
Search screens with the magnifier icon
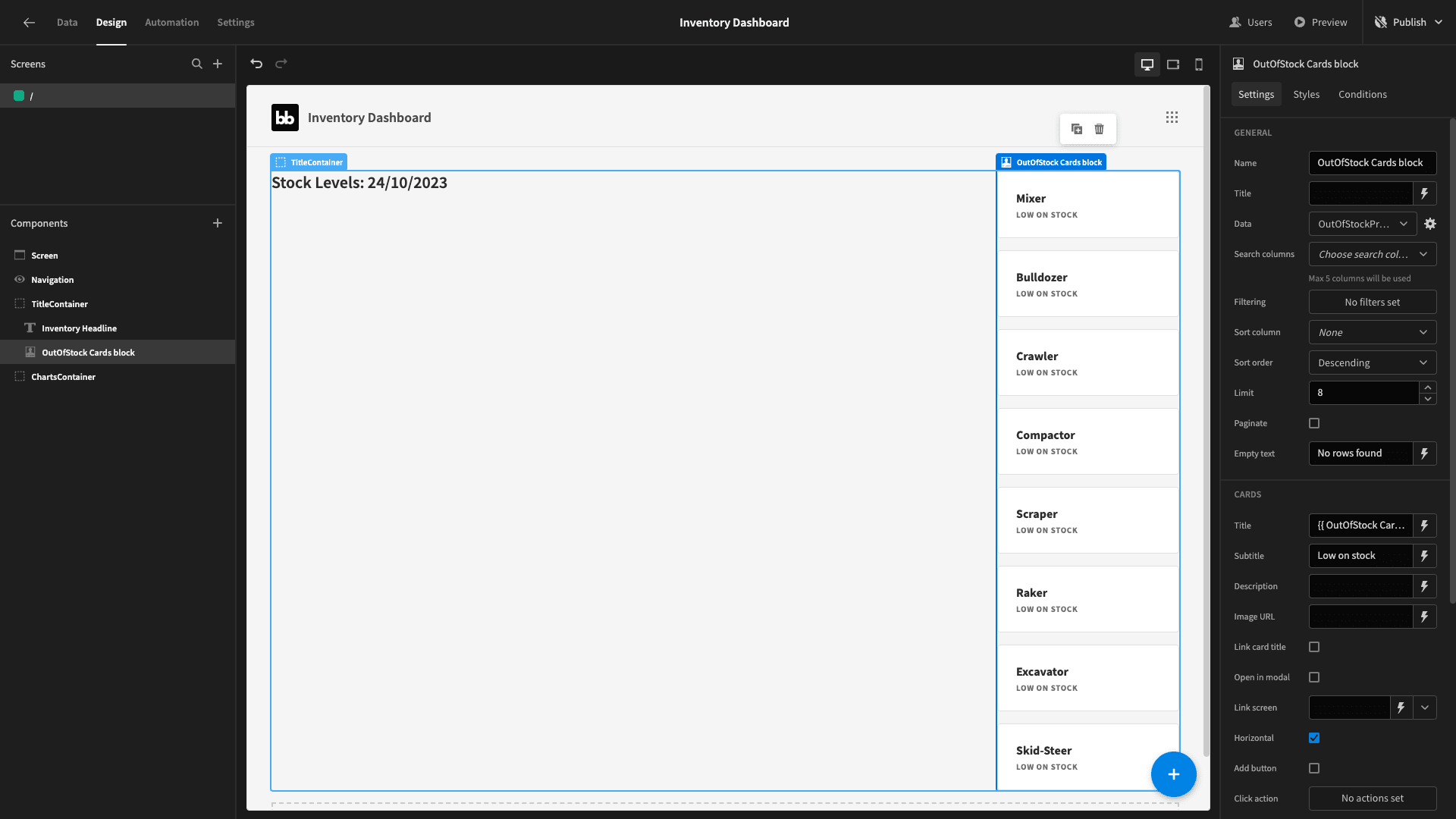197,64
